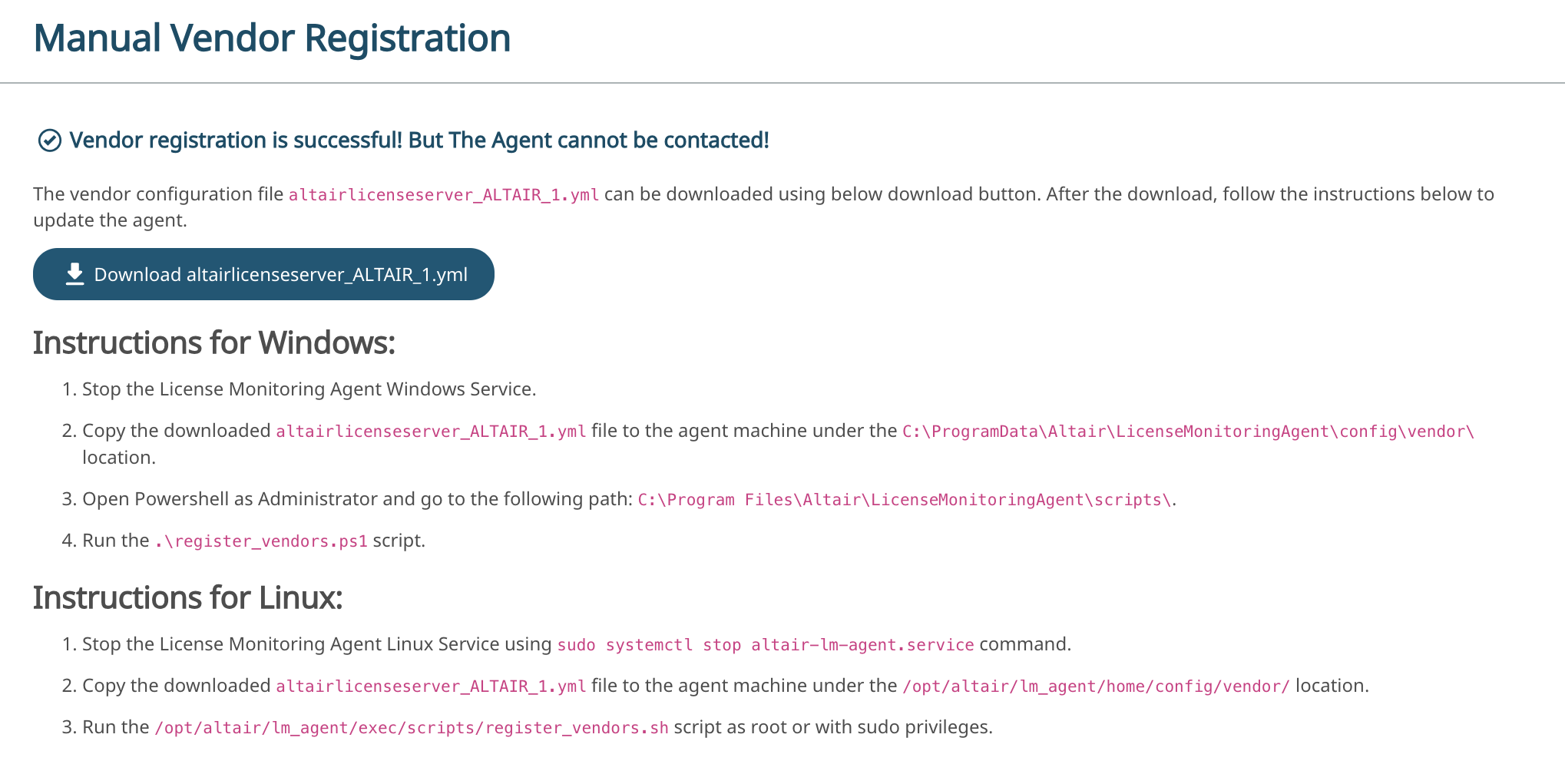Click the Windows config\vendor path code
This screenshot has height=784, width=1565.
tap(1187, 432)
